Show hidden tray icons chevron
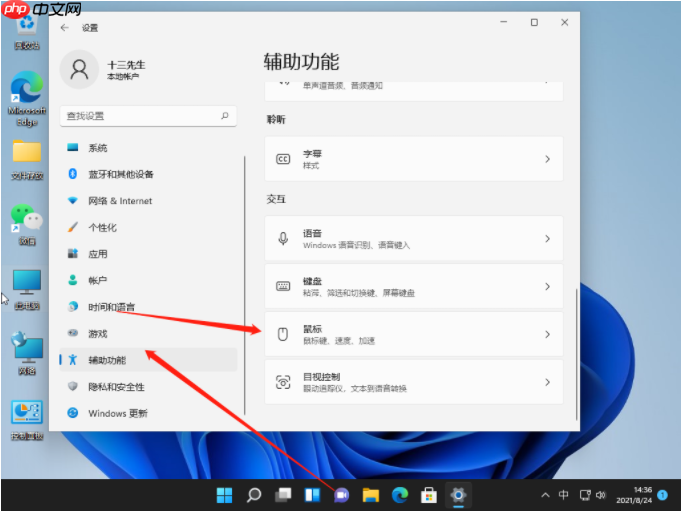The width and height of the screenshot is (682, 512). click(x=545, y=495)
